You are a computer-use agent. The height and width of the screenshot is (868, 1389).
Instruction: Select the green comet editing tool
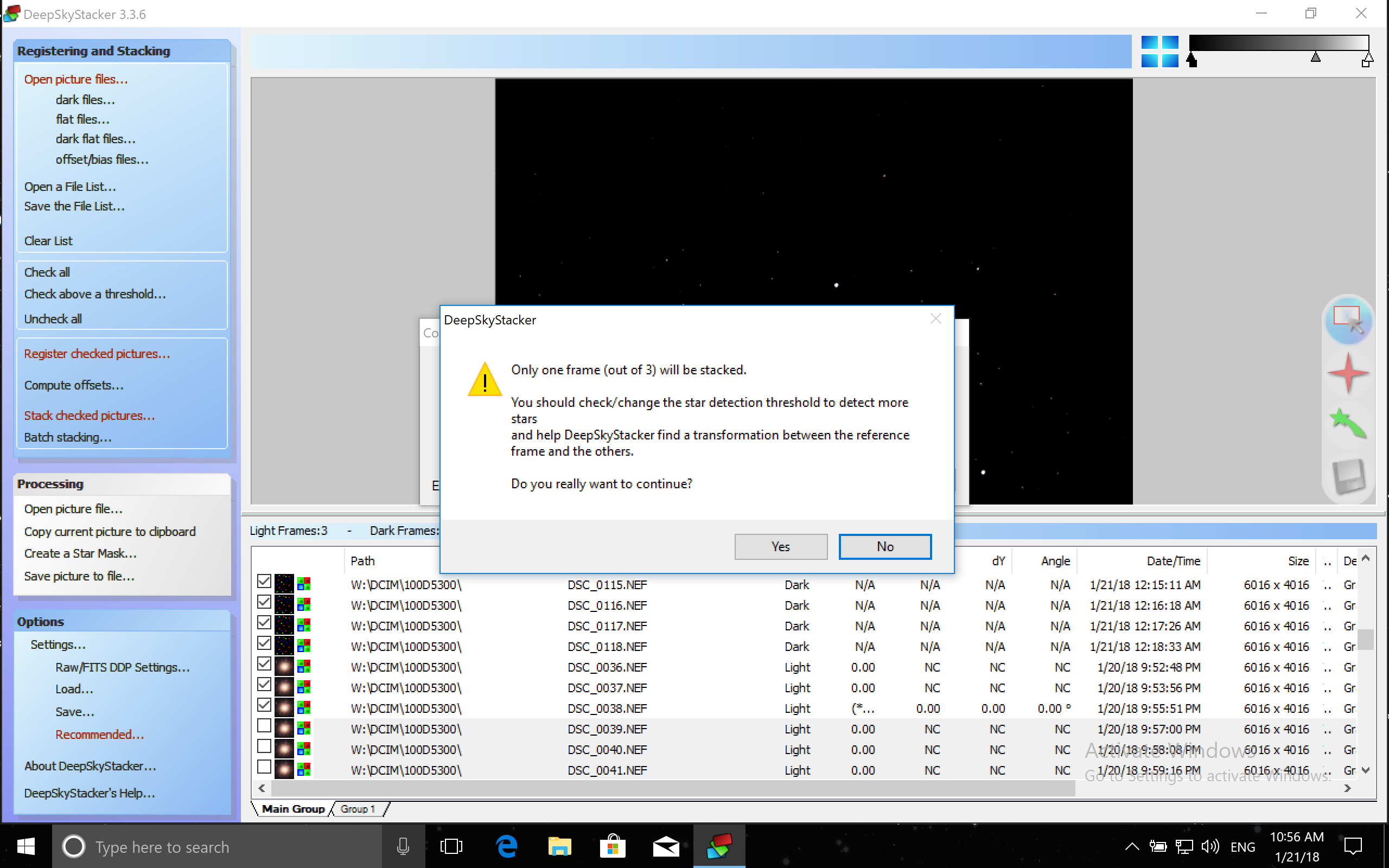(1348, 424)
